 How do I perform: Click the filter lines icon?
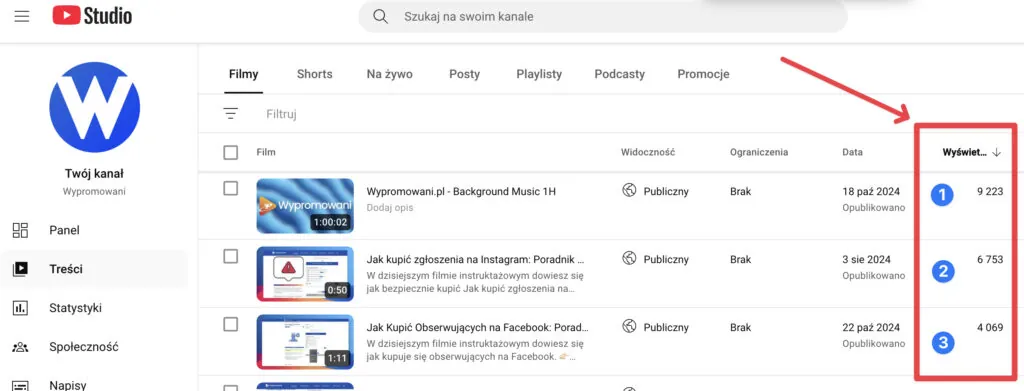pyautogui.click(x=231, y=114)
